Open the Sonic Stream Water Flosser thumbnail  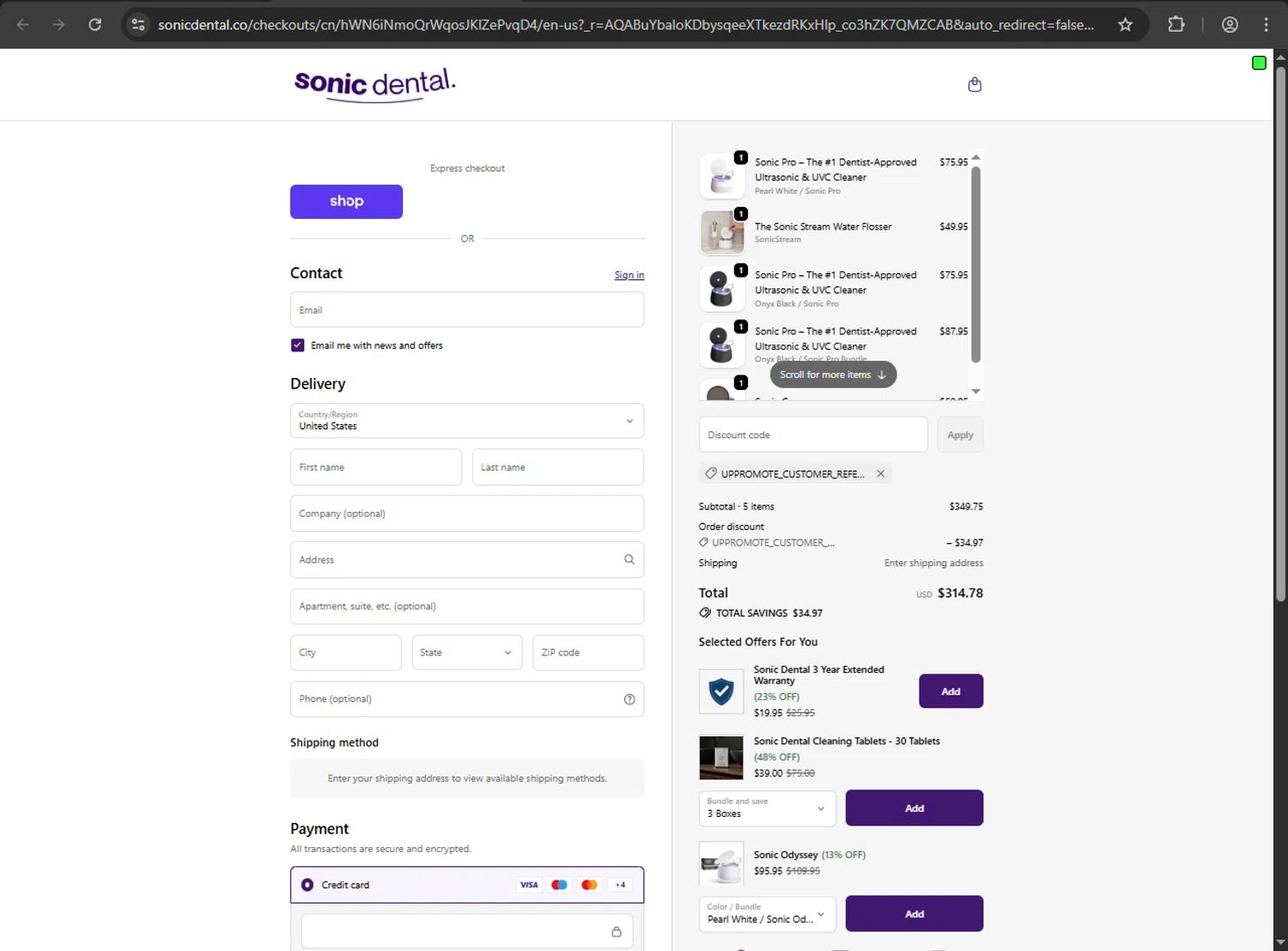click(x=722, y=233)
